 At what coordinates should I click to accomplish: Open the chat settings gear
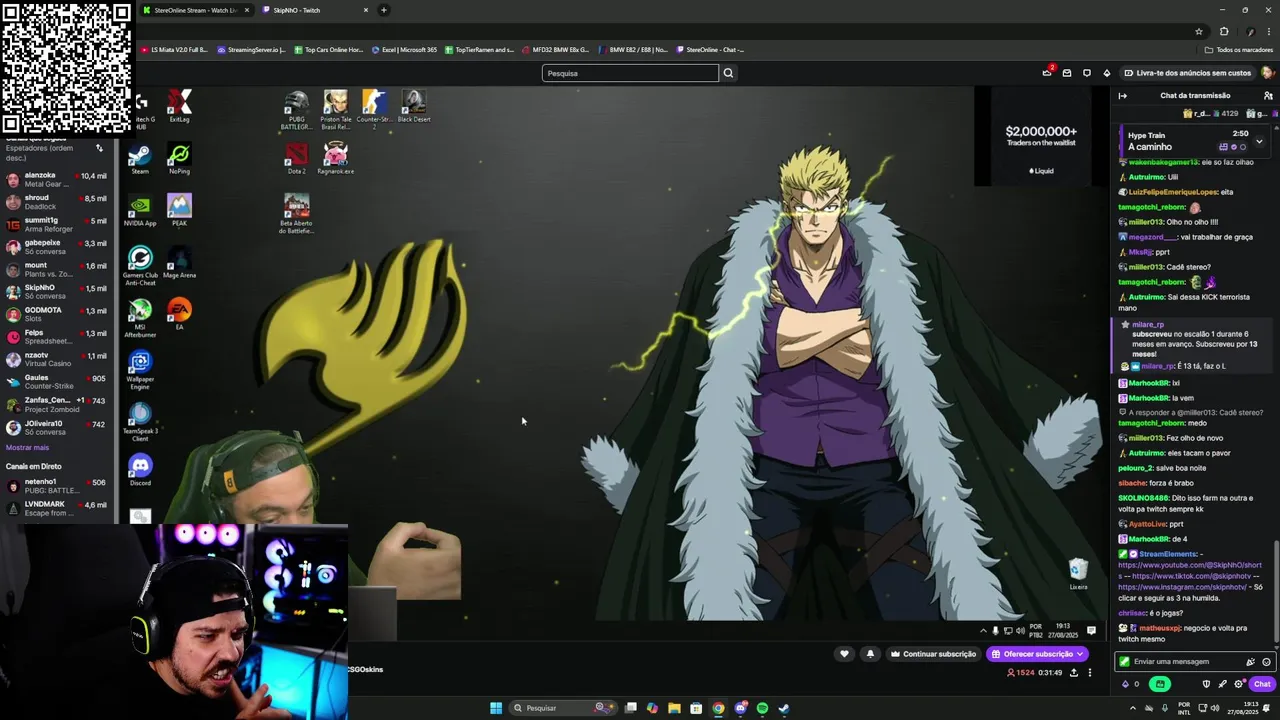1238,684
